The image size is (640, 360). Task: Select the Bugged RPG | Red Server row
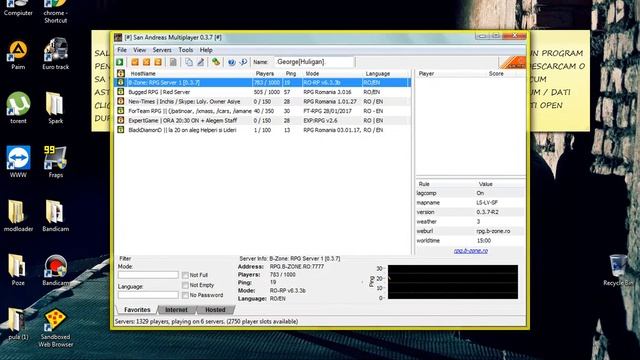(x=263, y=92)
